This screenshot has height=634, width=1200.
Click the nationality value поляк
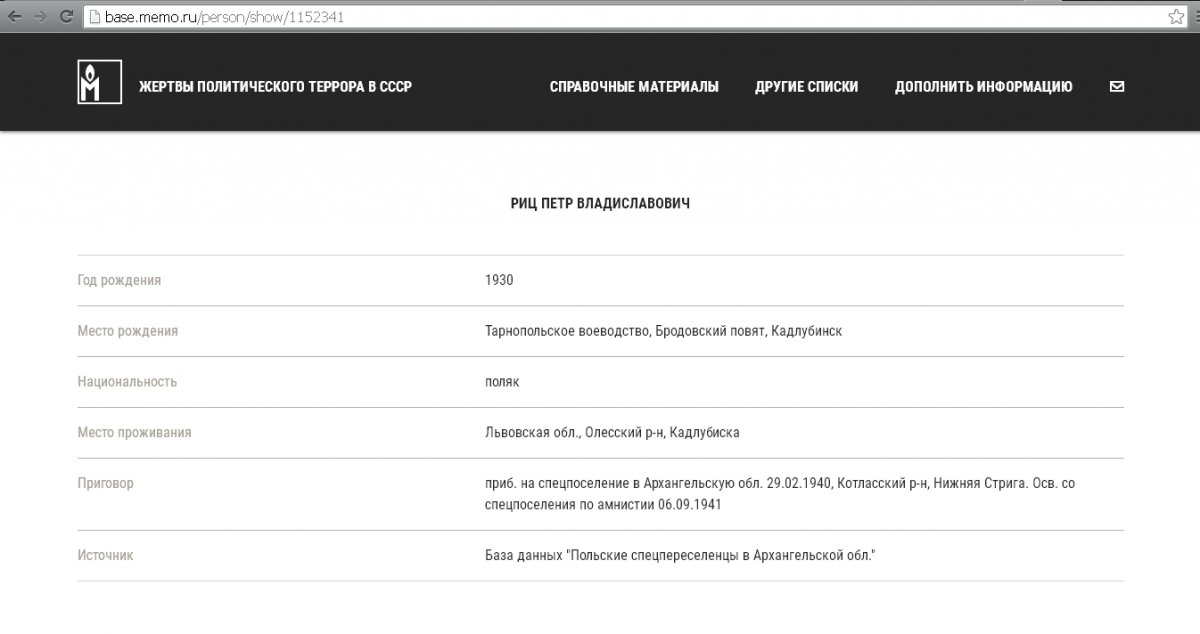(x=502, y=382)
